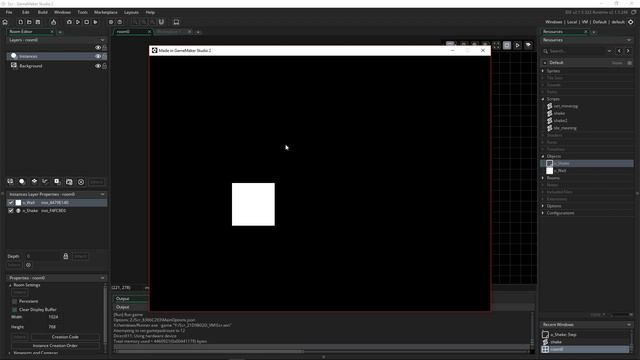Click the Creation Code button
Image resolution: width=640 pixels, height=360 pixels.
[65, 337]
